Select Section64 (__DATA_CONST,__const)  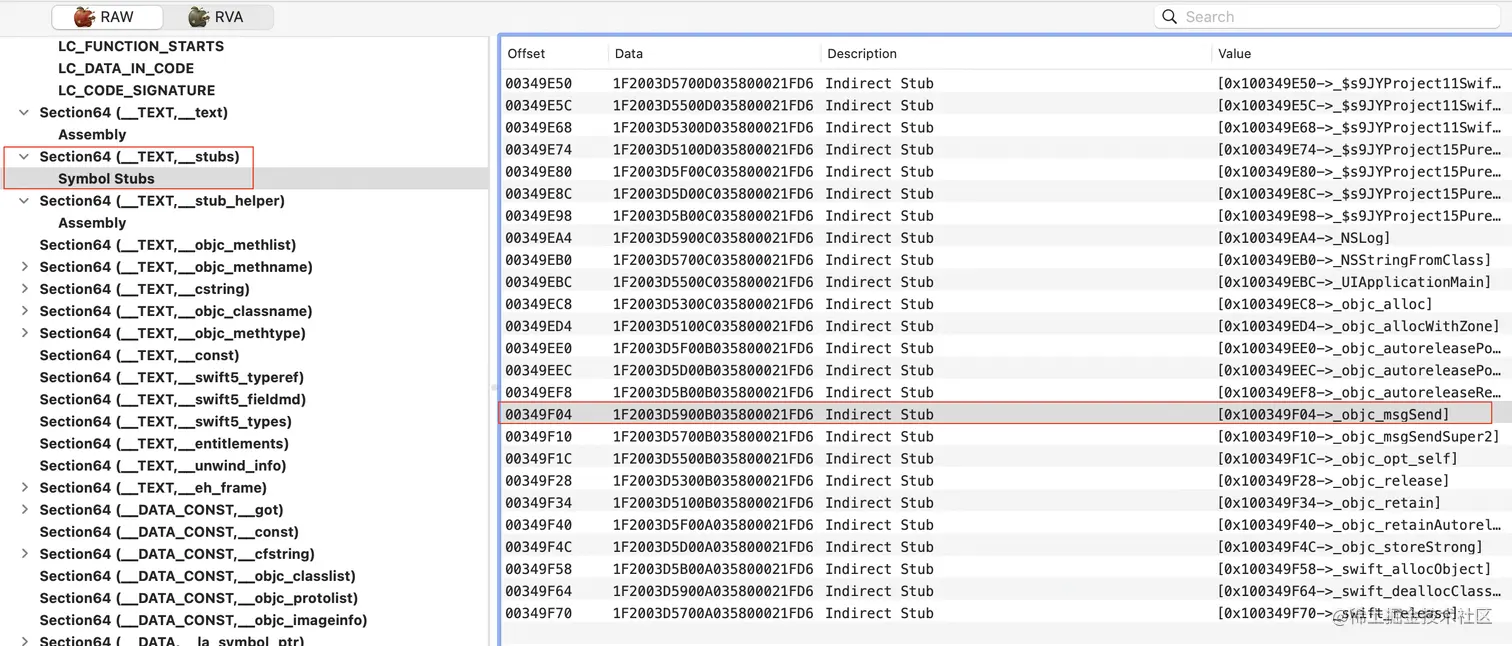(x=169, y=532)
